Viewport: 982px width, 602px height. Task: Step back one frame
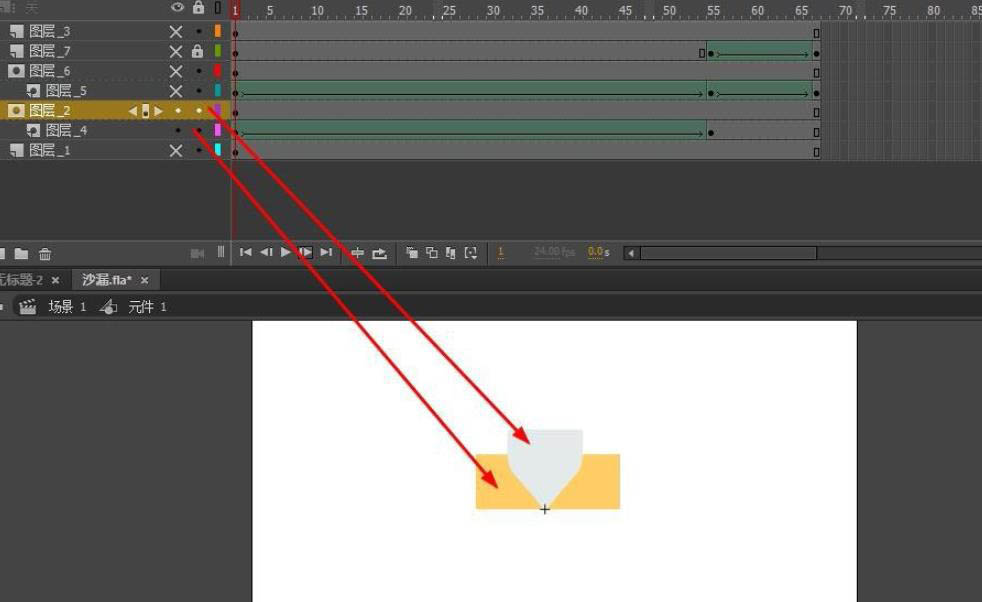point(266,252)
